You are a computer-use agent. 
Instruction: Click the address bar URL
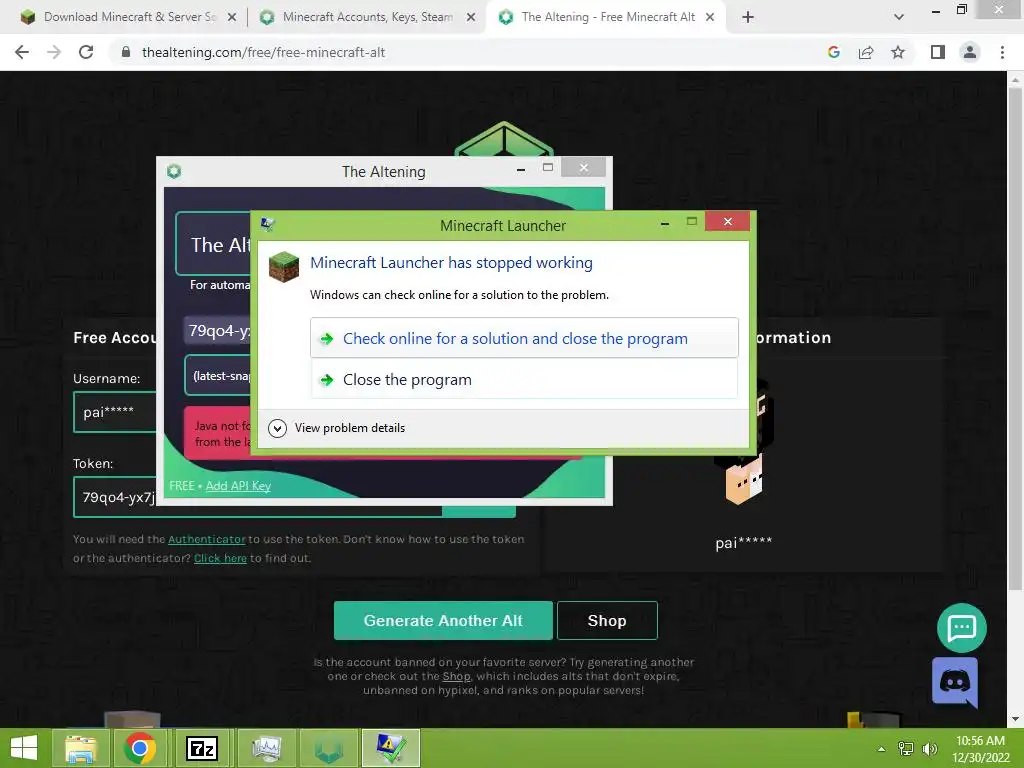click(263, 52)
